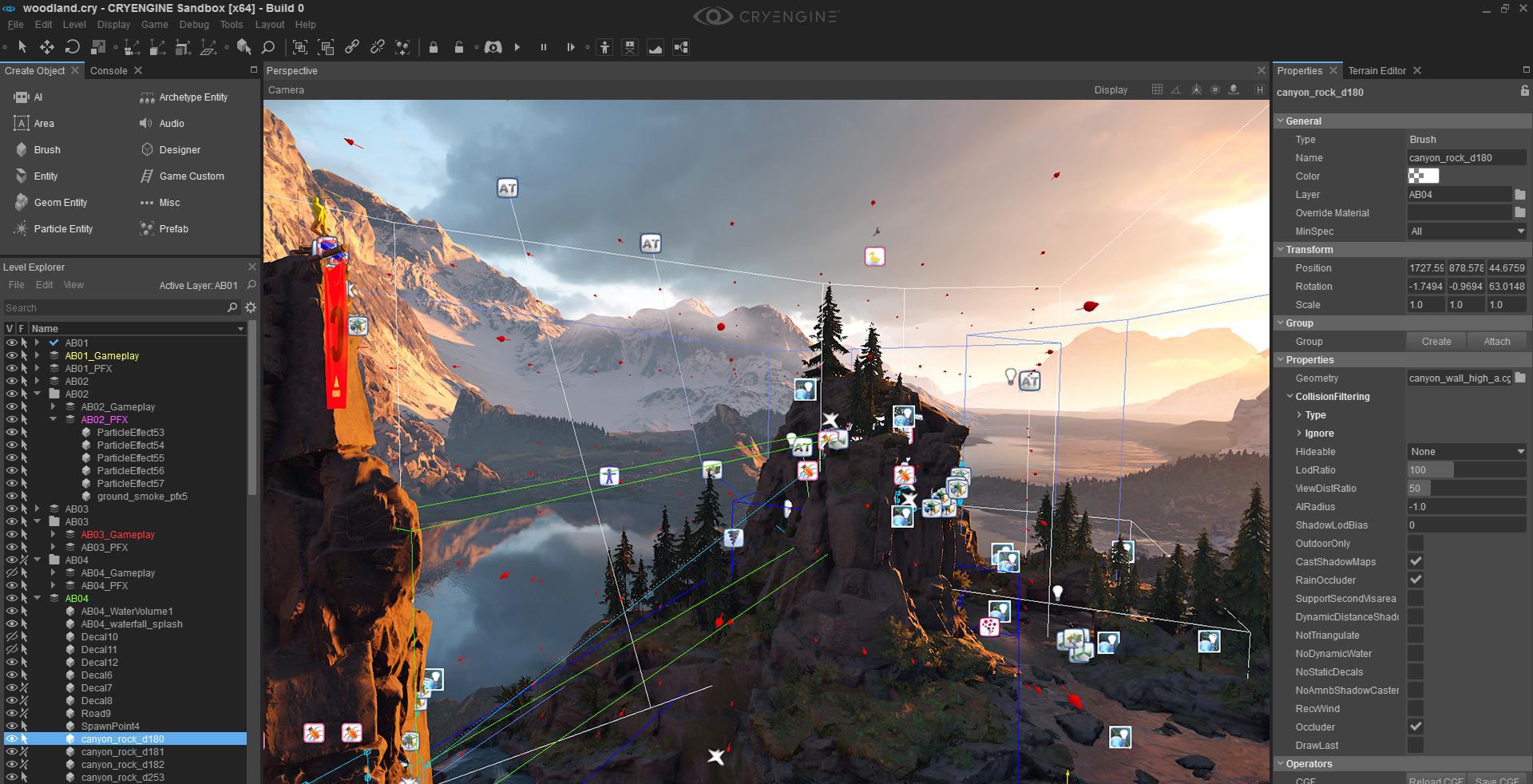Click the viewport H helpers icon
Viewport: 1533px width, 784px height.
1260,89
